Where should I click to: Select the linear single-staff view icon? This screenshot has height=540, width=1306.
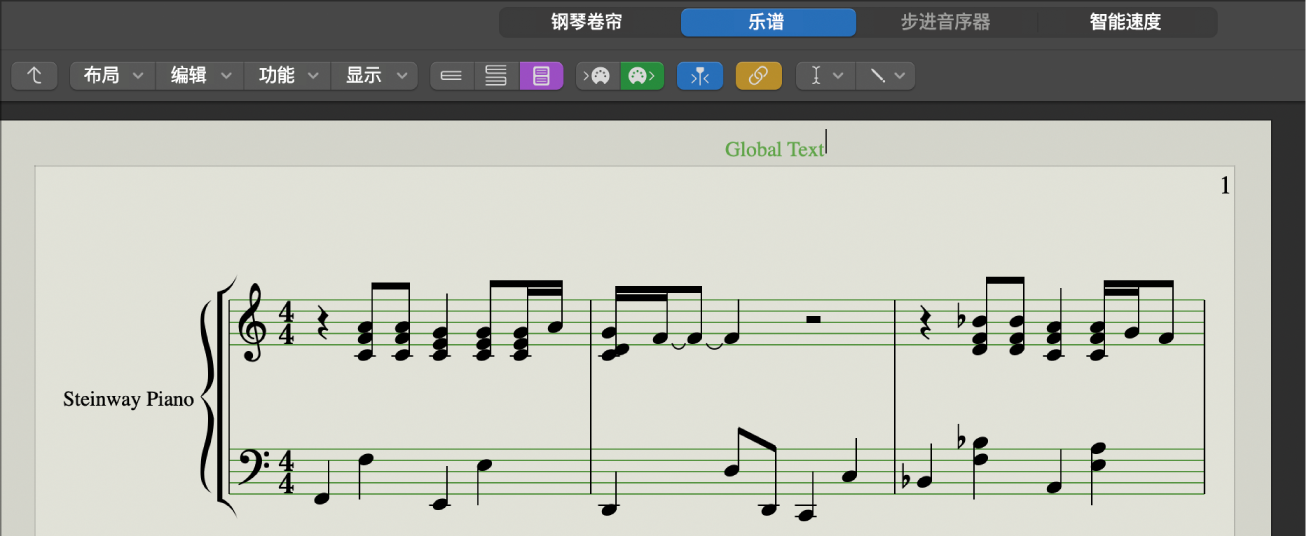(x=452, y=75)
